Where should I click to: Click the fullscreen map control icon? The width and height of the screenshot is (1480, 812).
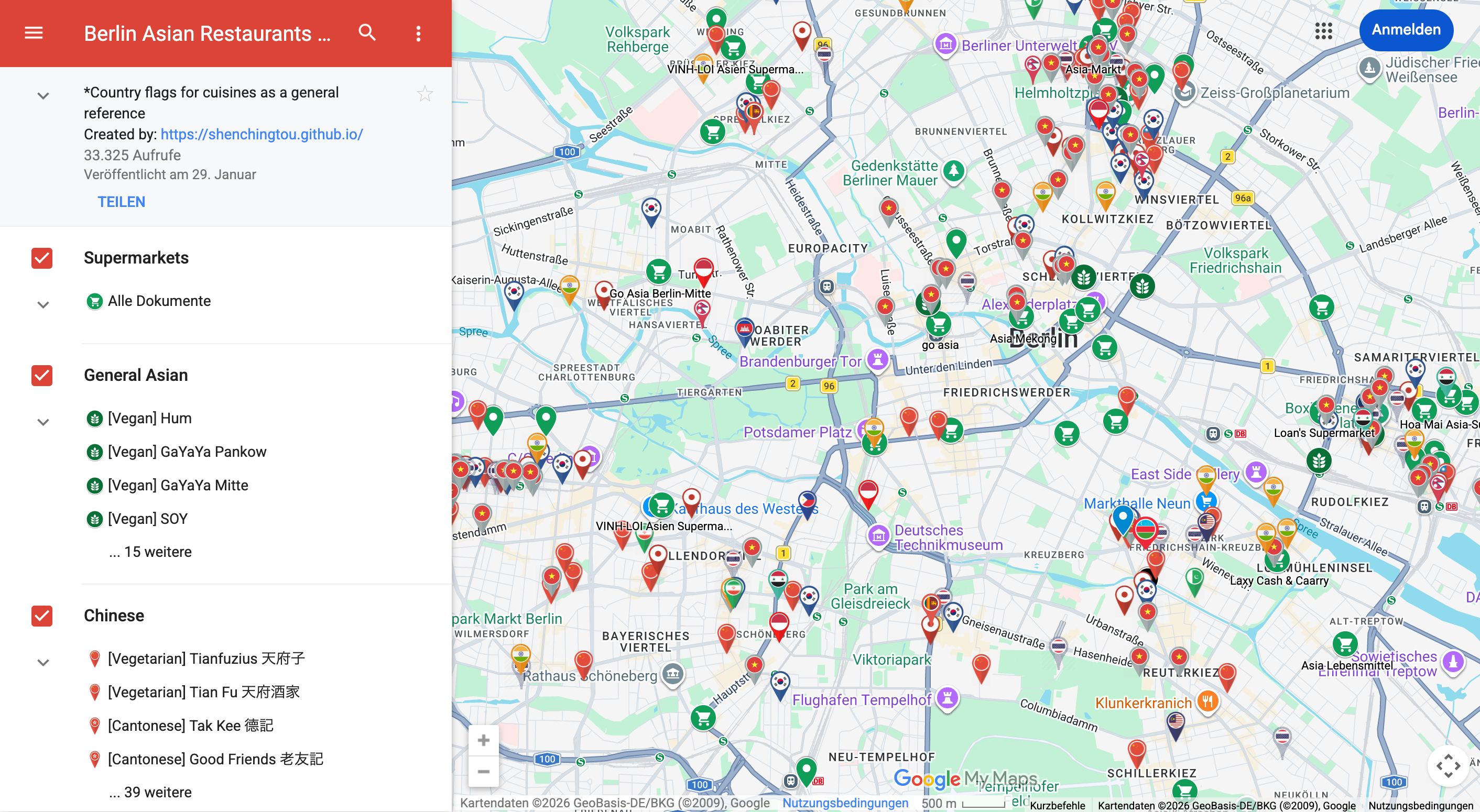(1448, 766)
